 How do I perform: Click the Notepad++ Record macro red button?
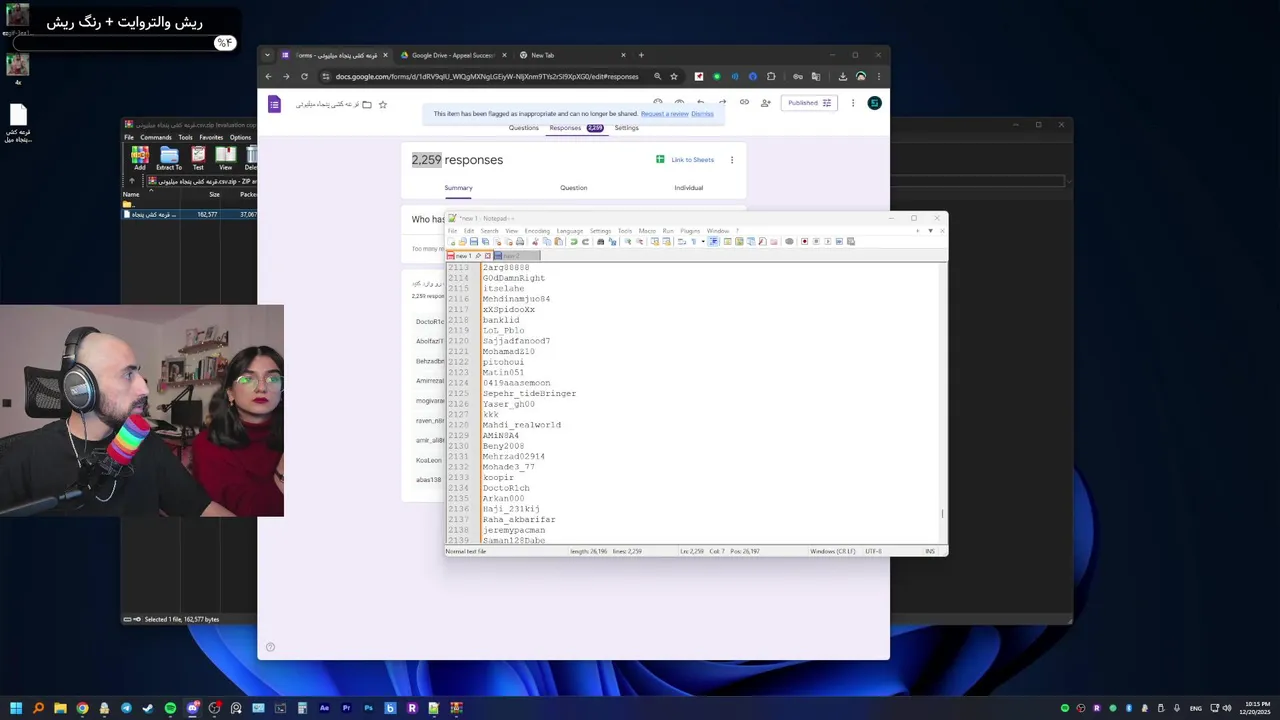pyautogui.click(x=805, y=241)
